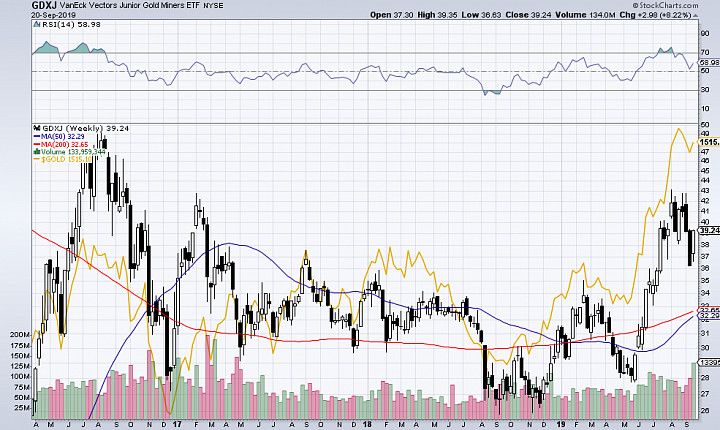This screenshot has width=720, height=430.
Task: Click the 90 label on the RSI axis
Action: click(704, 34)
